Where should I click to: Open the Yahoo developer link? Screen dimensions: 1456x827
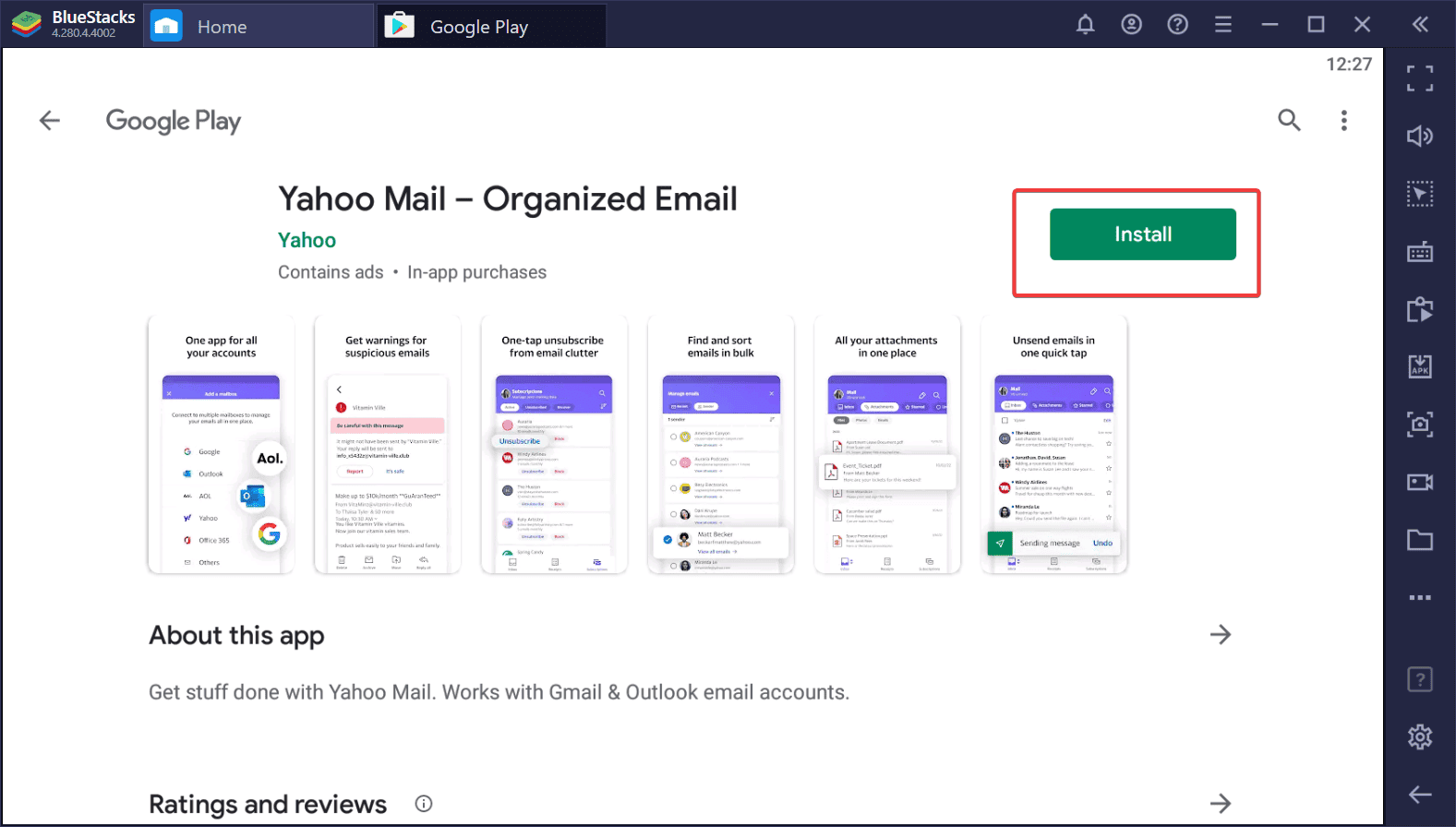tap(307, 240)
